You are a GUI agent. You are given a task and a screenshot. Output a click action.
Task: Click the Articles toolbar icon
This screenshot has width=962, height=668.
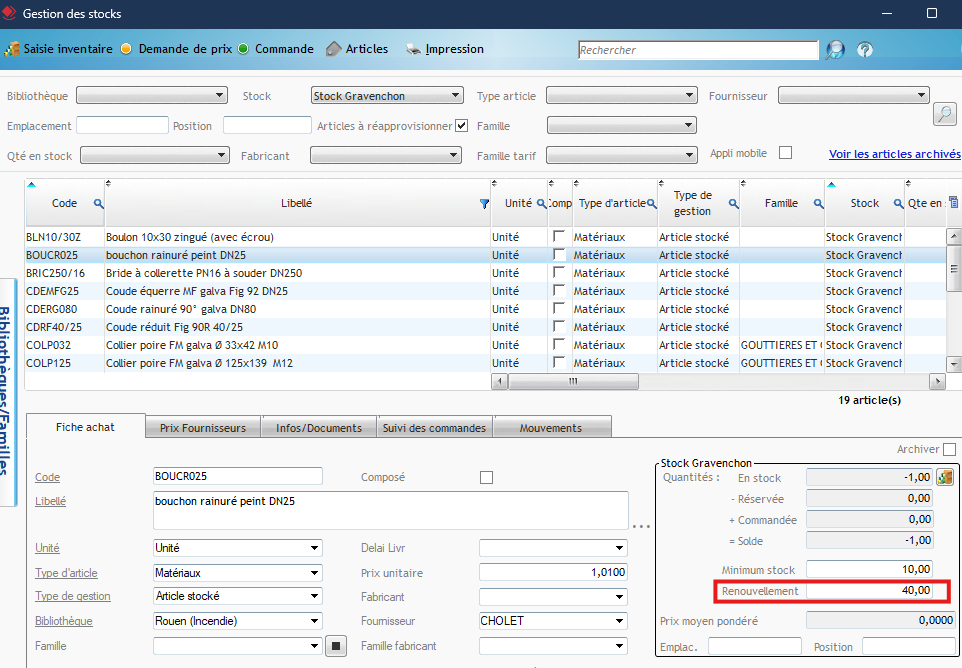coord(334,49)
